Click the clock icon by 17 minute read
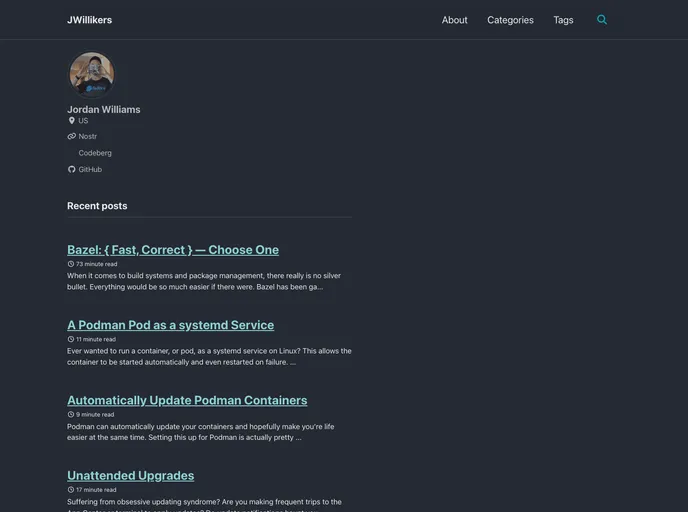The height and width of the screenshot is (512, 688). 71,490
